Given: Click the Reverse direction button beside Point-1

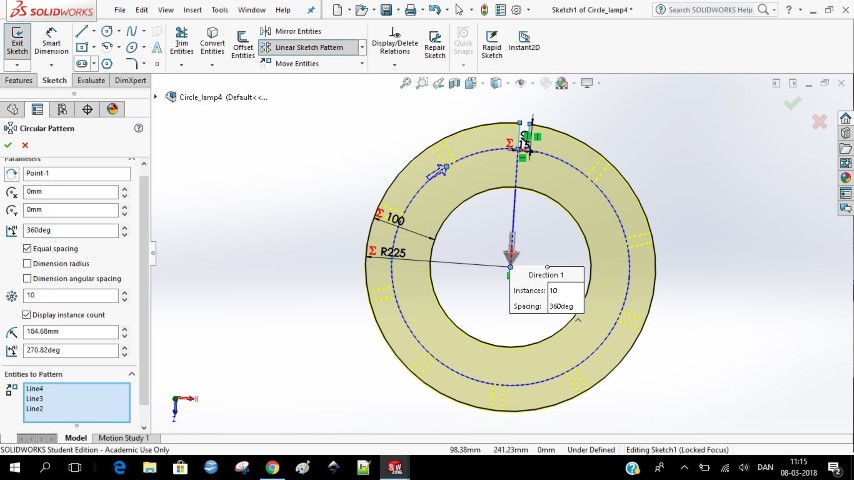Looking at the screenshot, I should pyautogui.click(x=11, y=174).
